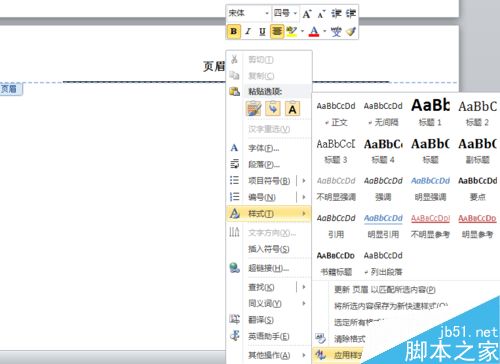The height and width of the screenshot is (364, 500).
Task: Click the globe hyperlink icon
Action: (234, 268)
